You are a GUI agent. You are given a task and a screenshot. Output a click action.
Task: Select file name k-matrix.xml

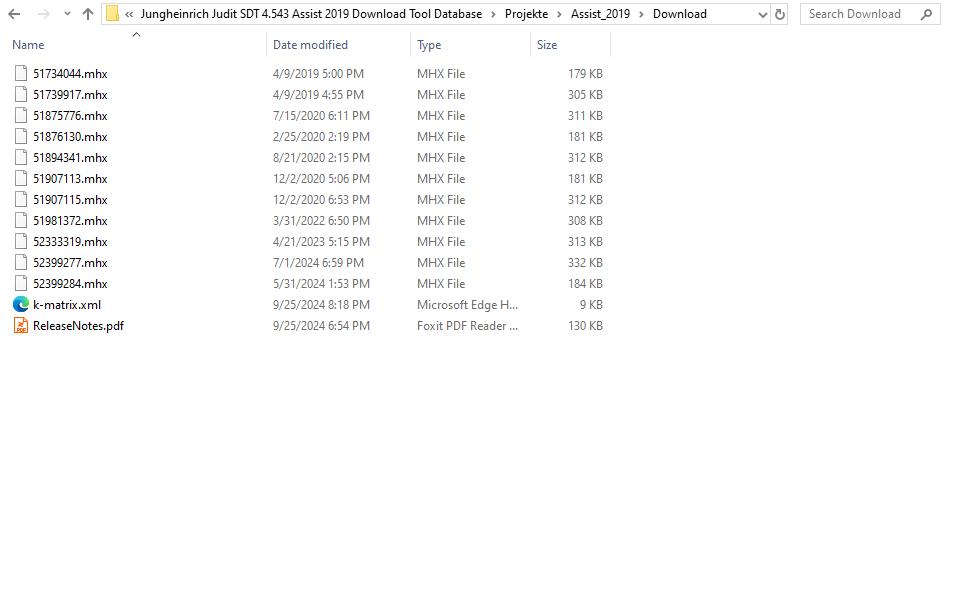pos(67,305)
